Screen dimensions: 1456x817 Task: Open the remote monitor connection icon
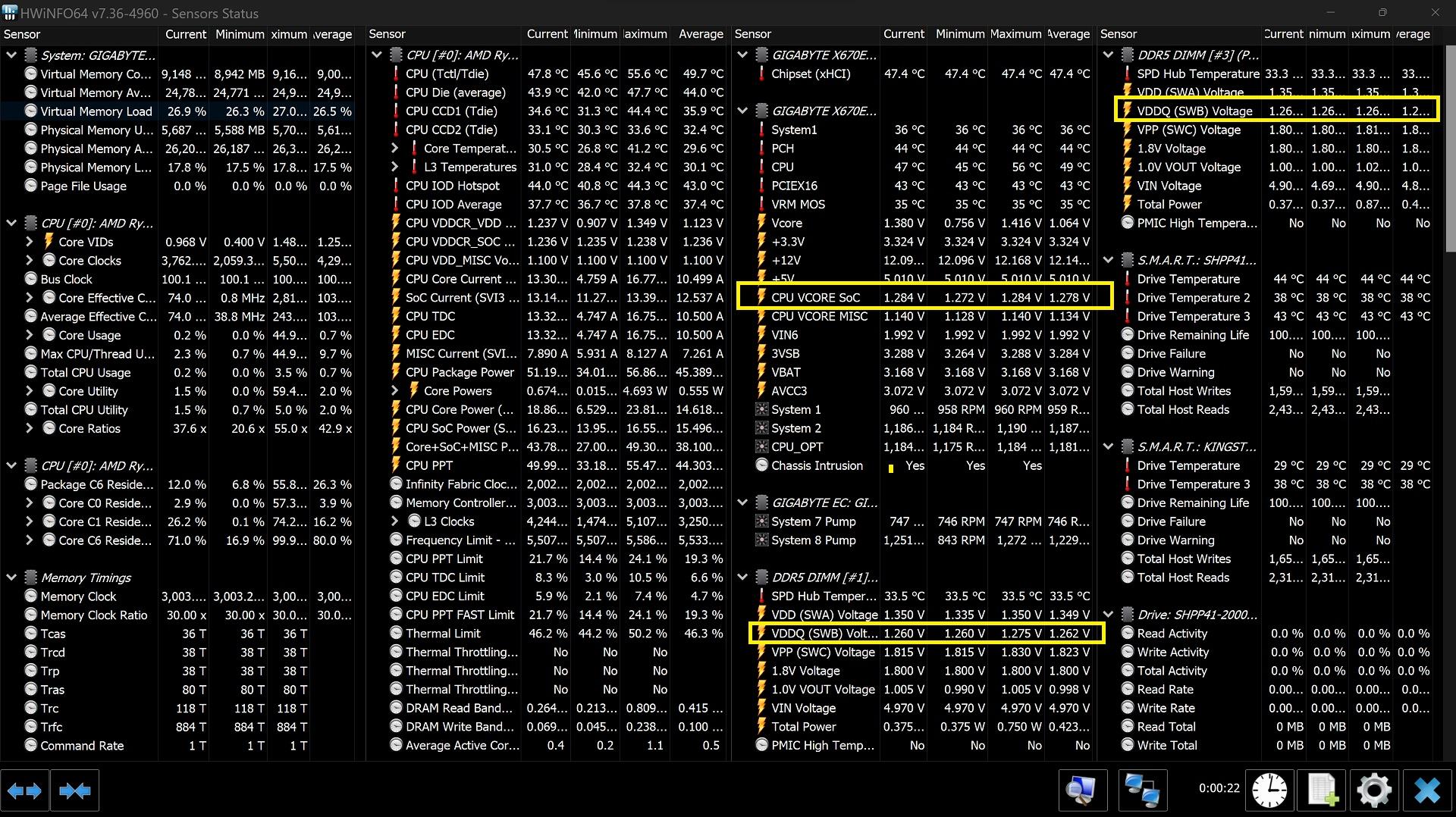pos(1083,790)
